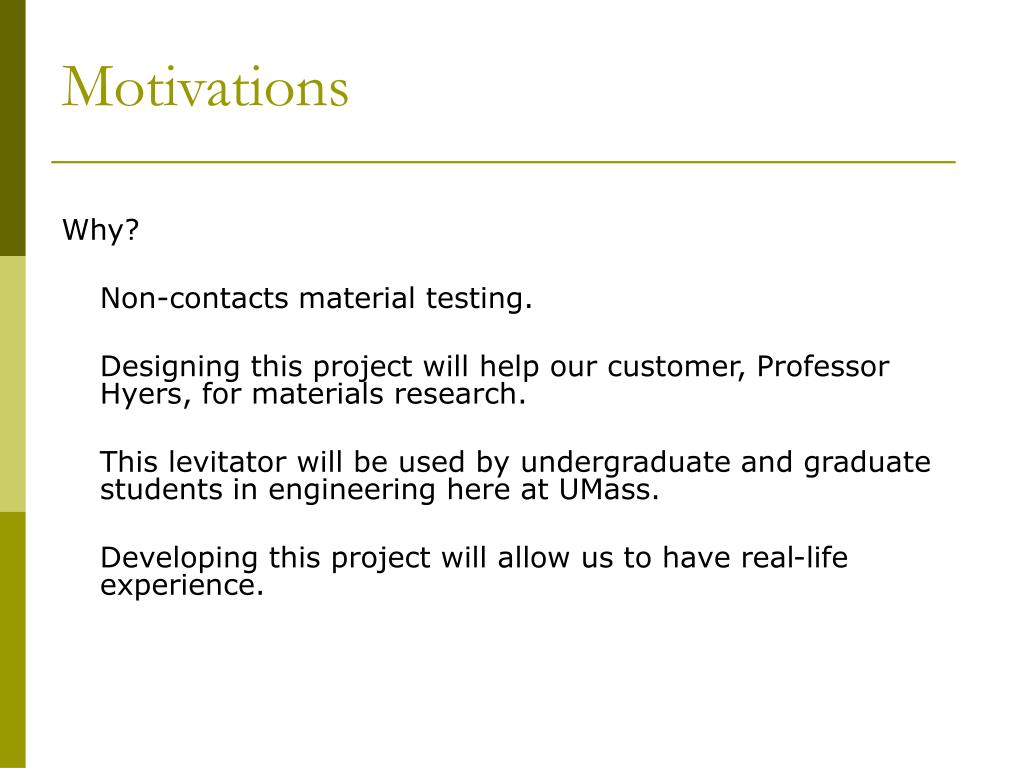Click the dark olive sidebar block

(x=12, y=128)
